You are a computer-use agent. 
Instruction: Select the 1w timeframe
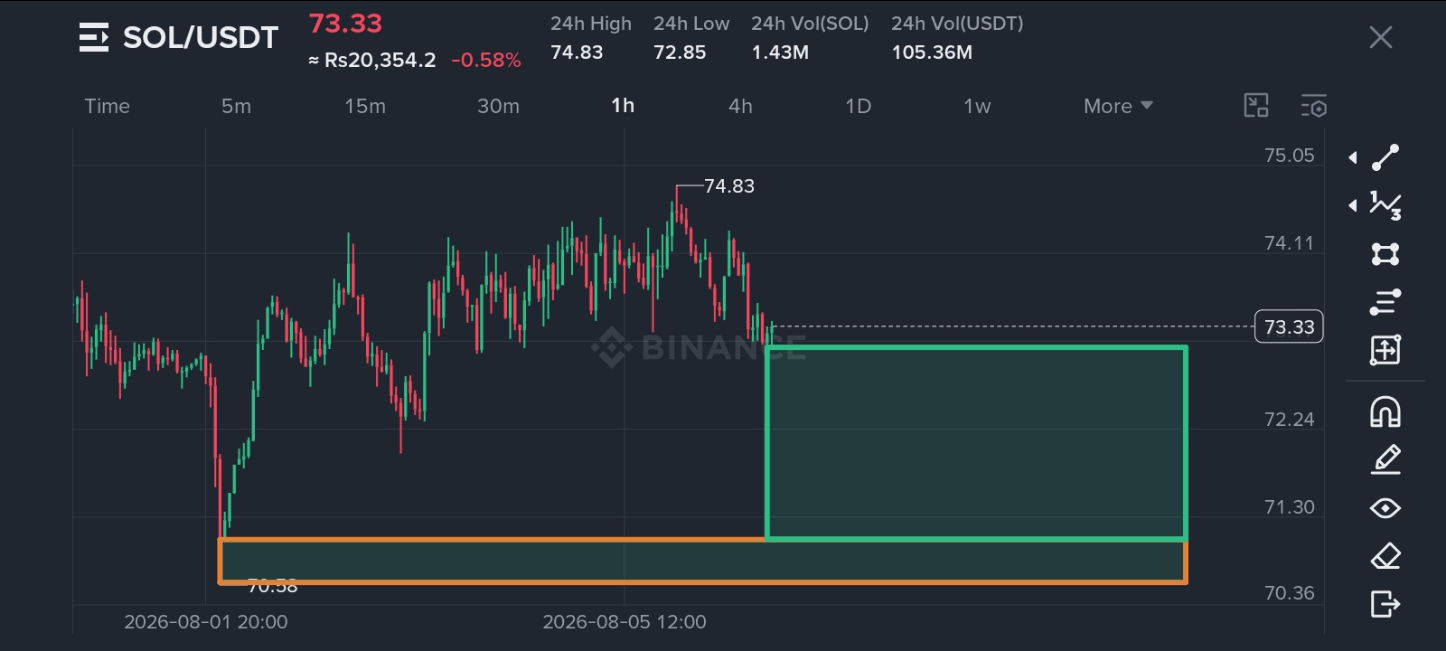pos(977,106)
